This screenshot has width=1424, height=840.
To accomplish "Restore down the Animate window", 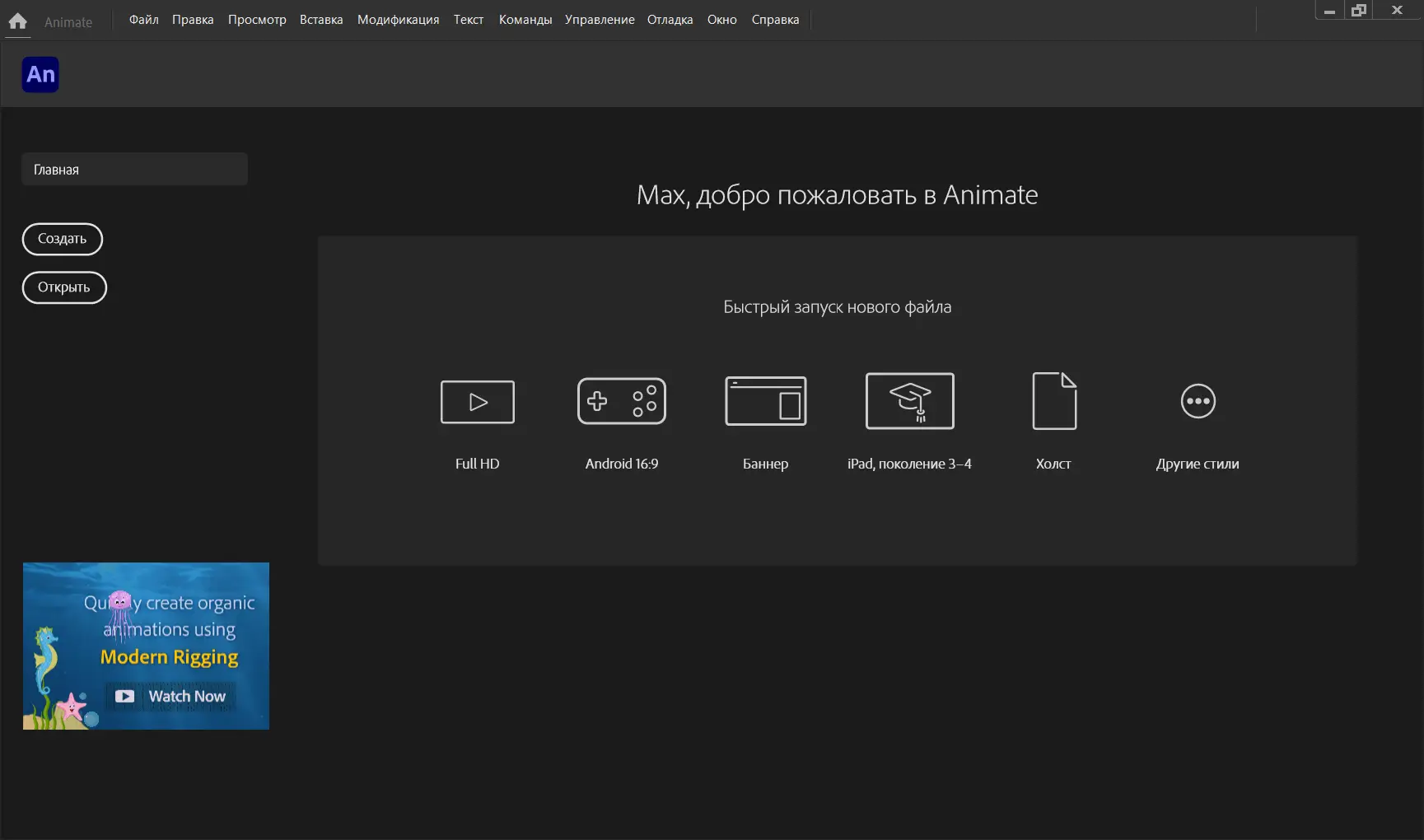I will 1359,10.
